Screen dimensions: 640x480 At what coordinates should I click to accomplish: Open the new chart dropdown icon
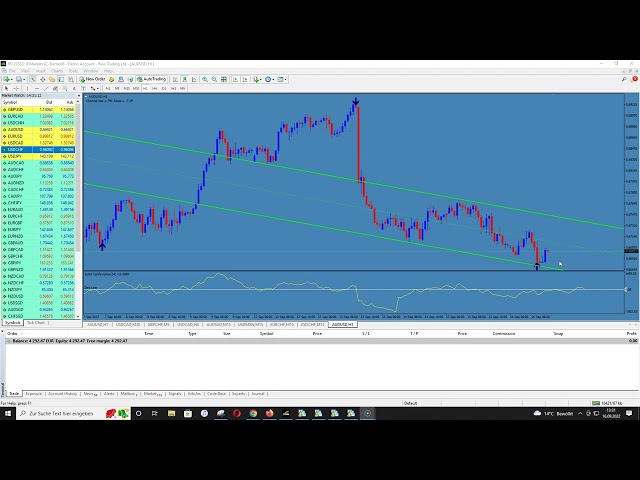point(9,79)
